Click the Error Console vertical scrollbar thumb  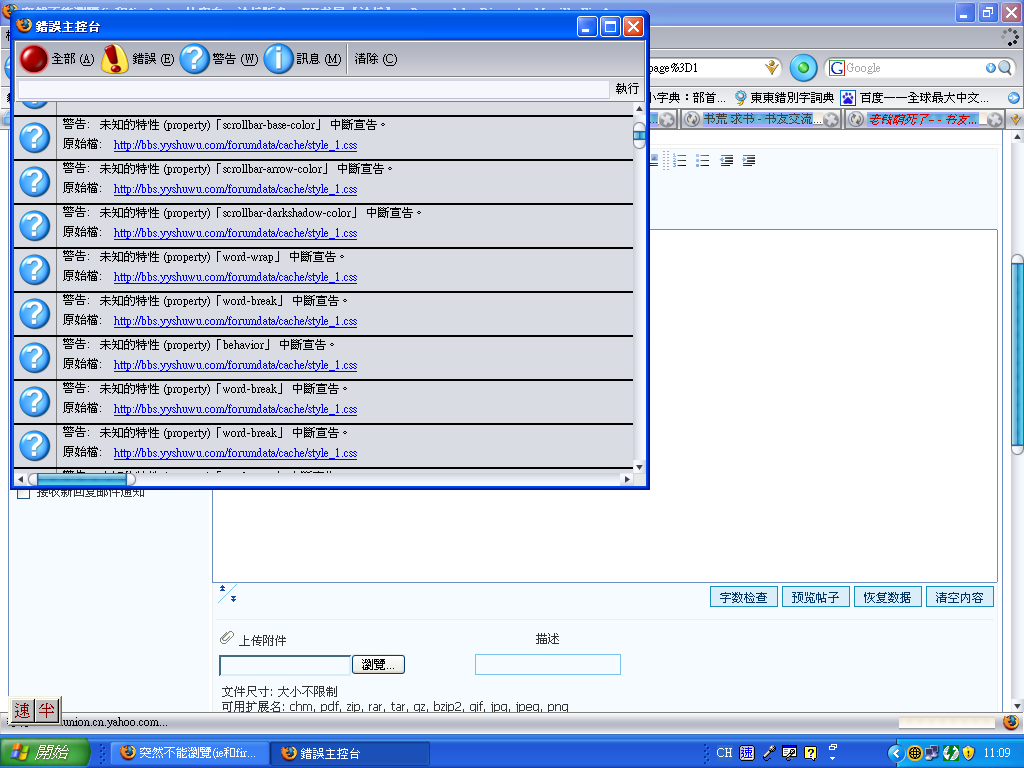639,135
